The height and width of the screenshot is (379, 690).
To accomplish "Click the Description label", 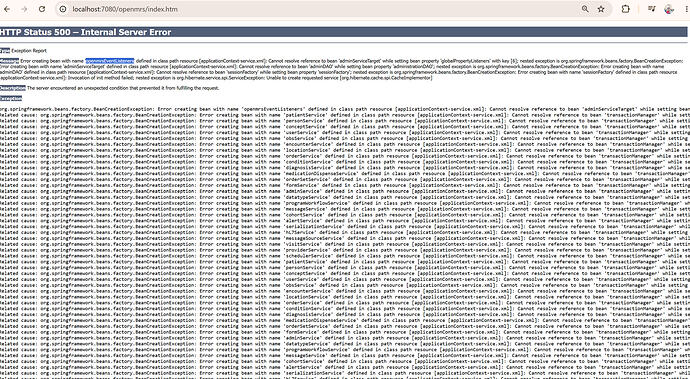I will click(13, 88).
